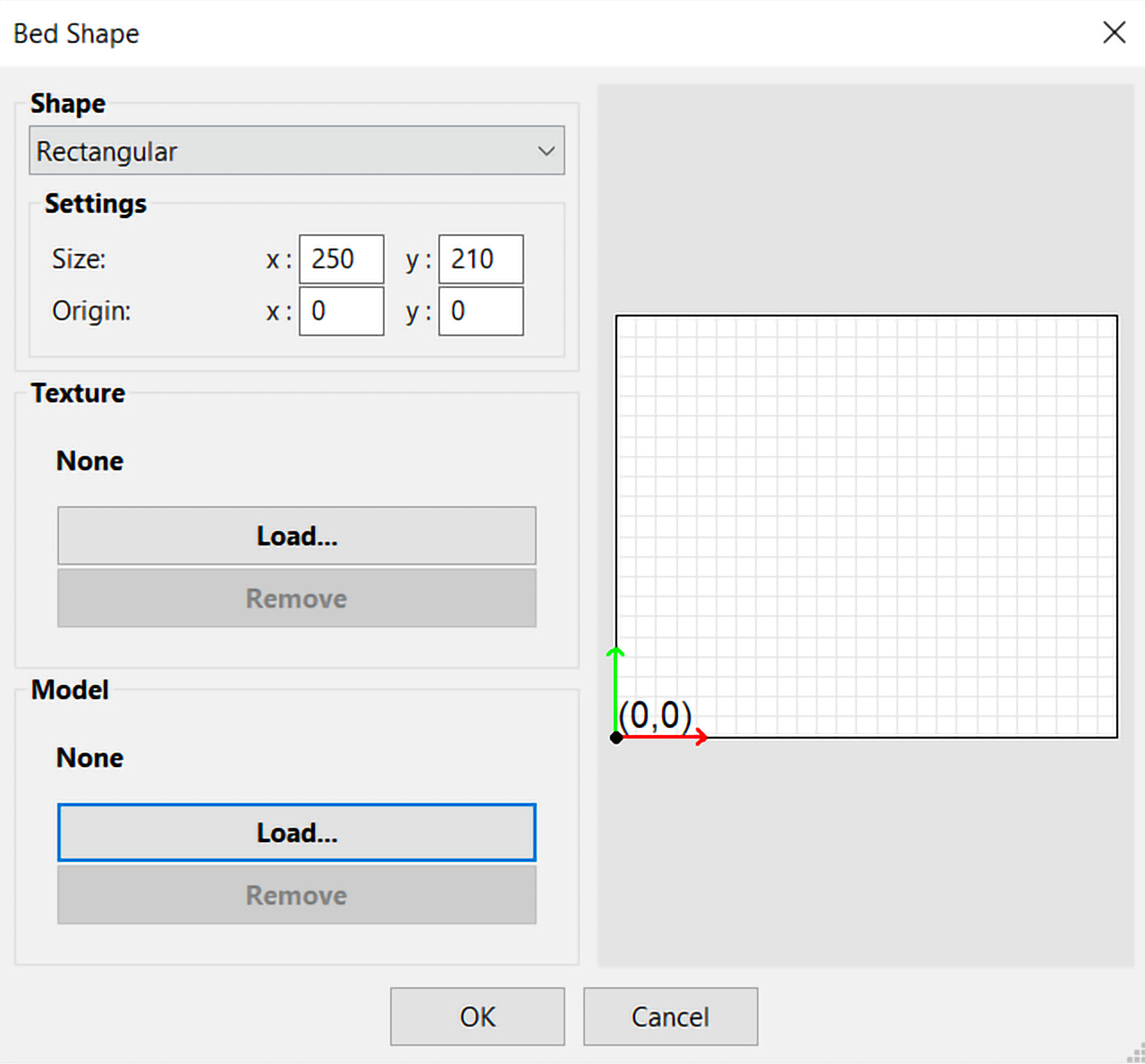Screen dimensions: 1145x1064
Task: Click the black origin dot in preview
Action: [x=616, y=738]
